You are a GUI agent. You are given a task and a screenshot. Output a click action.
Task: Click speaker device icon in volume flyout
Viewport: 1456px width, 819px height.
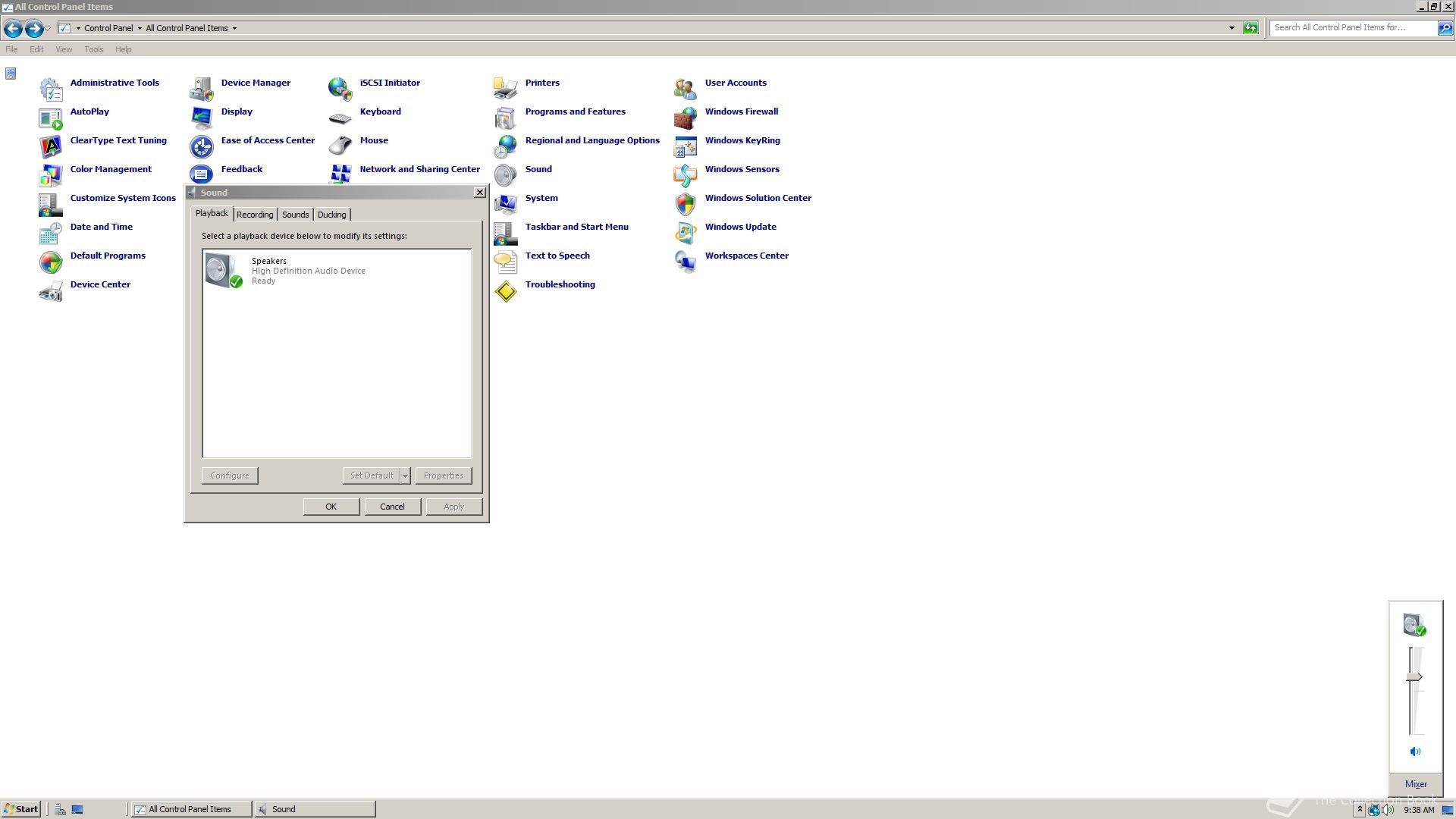1415,625
